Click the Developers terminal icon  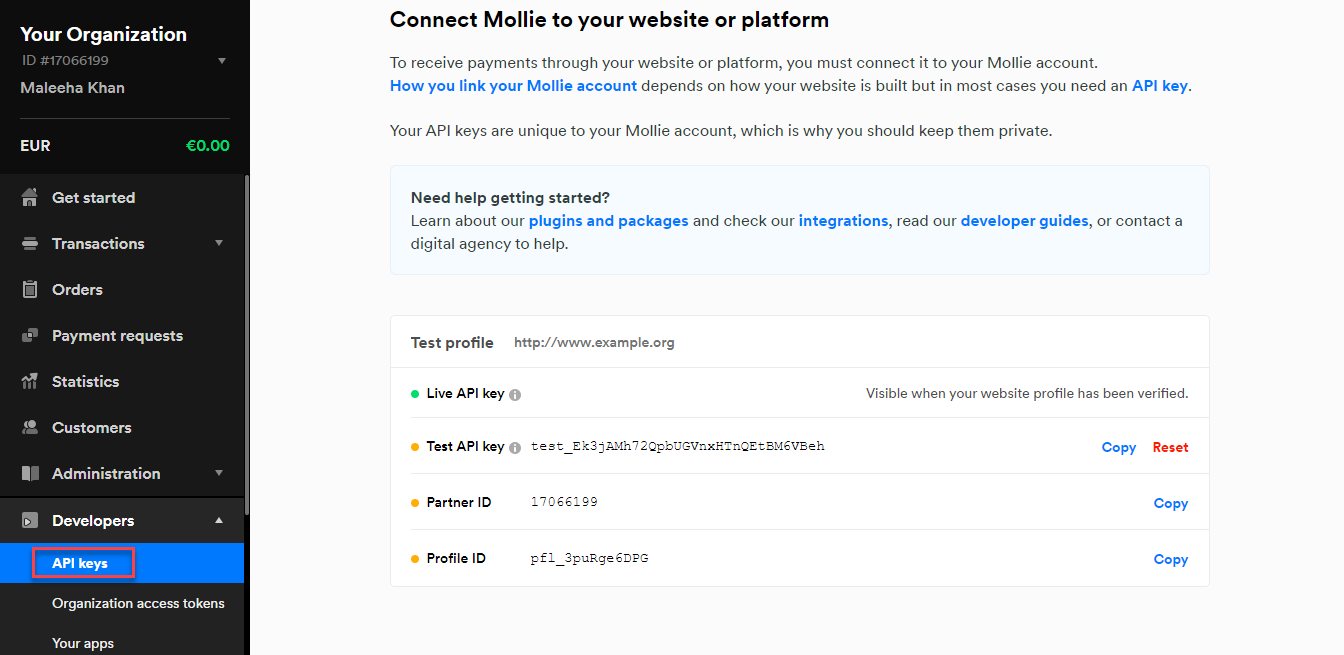(x=30, y=520)
